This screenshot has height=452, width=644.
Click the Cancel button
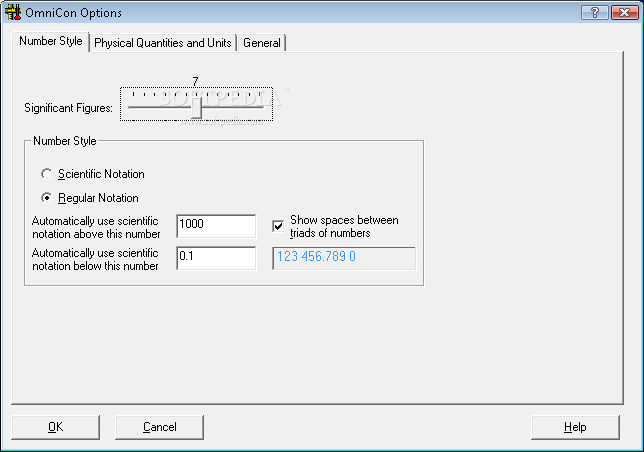(x=159, y=427)
